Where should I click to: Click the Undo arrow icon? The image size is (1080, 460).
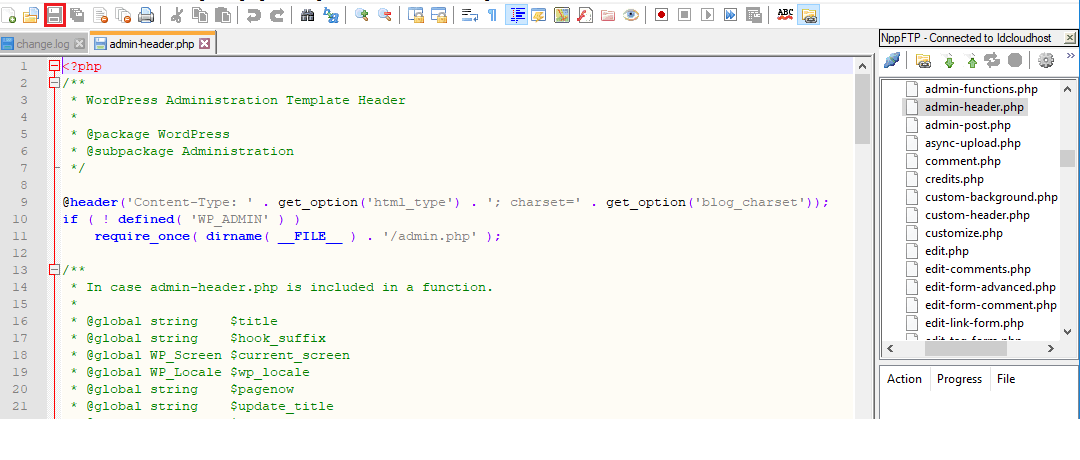[253, 14]
